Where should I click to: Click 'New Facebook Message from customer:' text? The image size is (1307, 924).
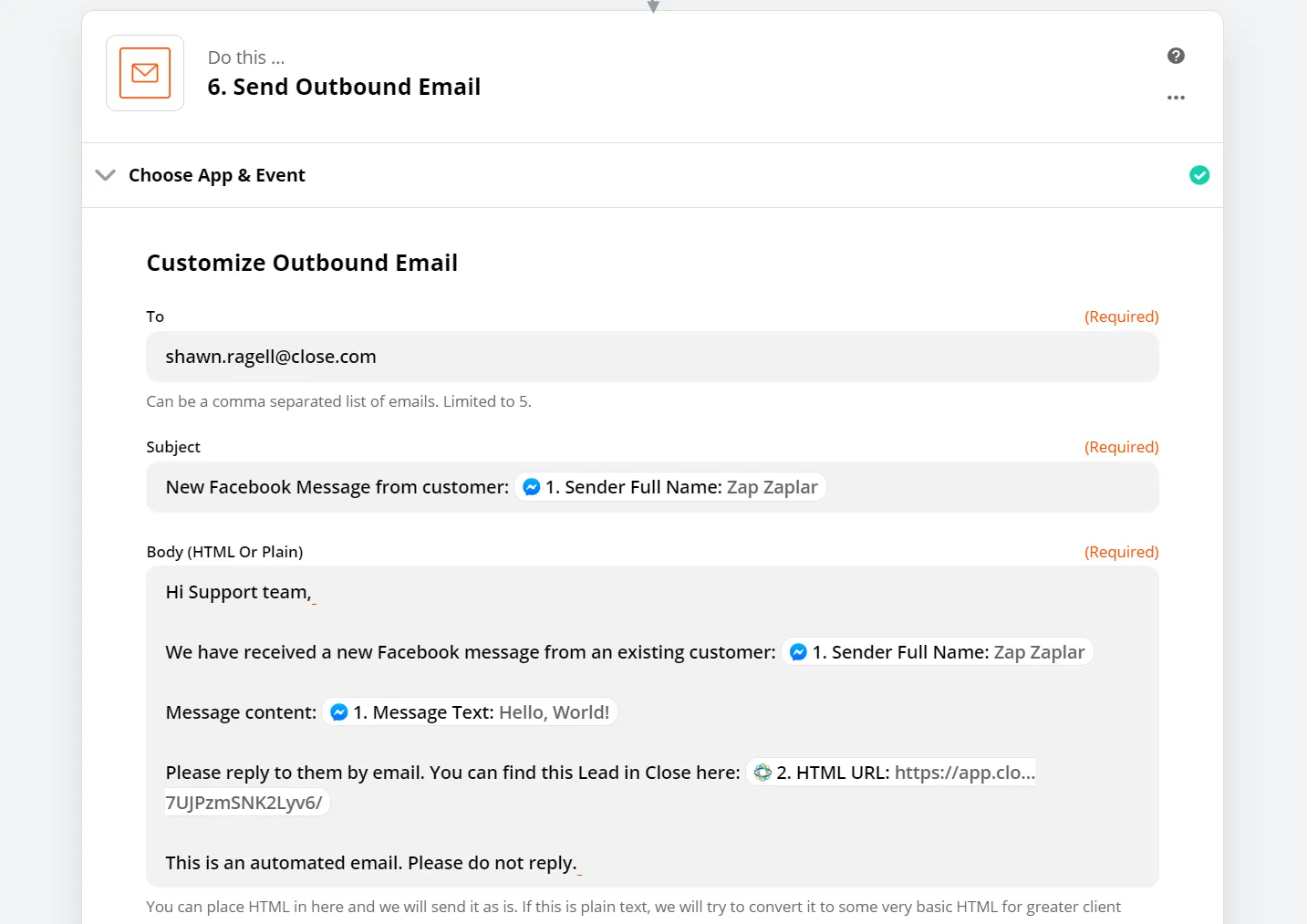point(337,487)
